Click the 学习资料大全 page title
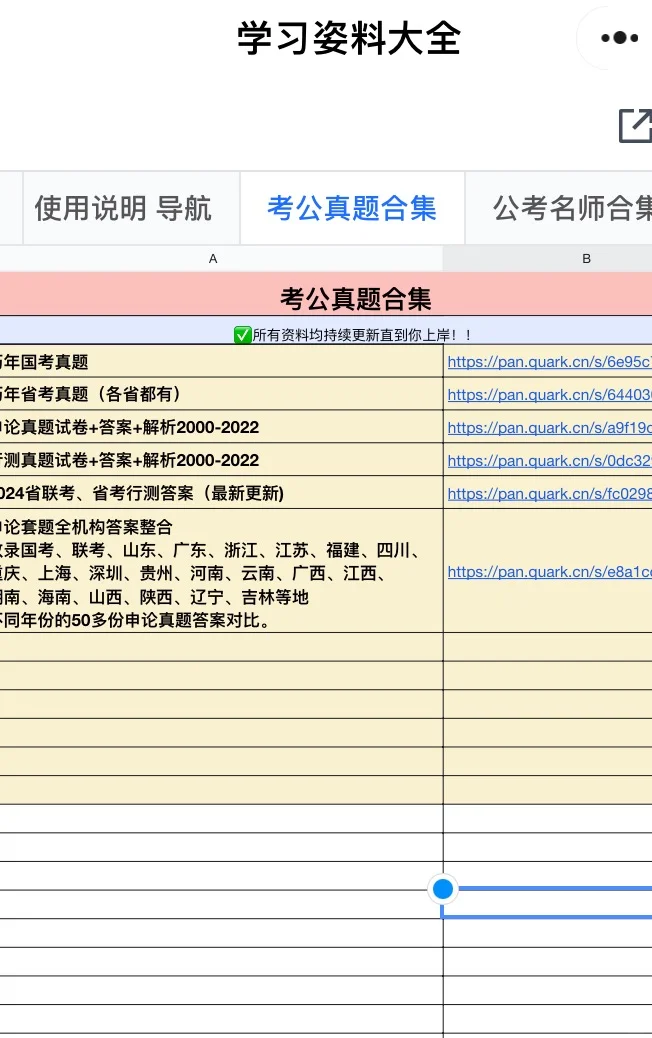Viewport: 652px width, 1038px height. pos(349,38)
